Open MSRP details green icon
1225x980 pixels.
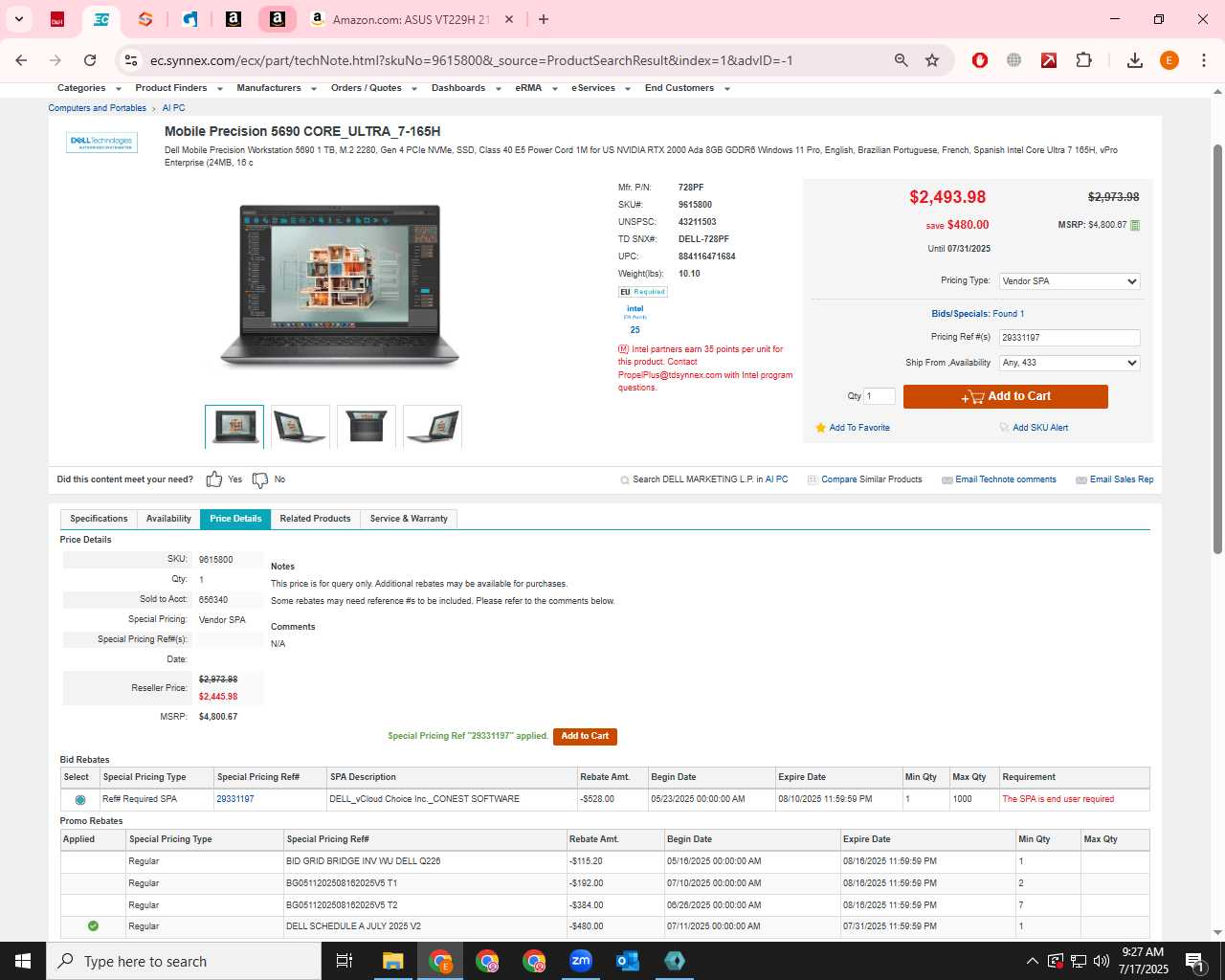click(1135, 226)
